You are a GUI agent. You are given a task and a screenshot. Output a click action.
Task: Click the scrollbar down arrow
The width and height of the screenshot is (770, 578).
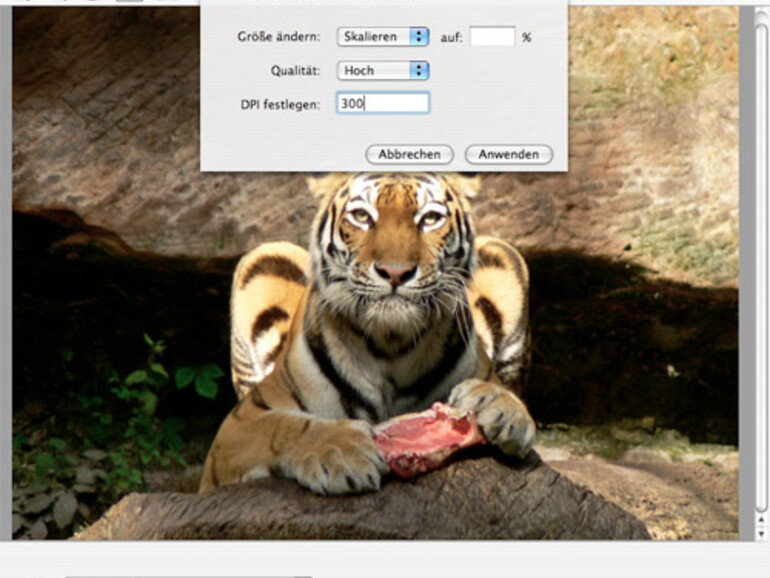(x=762, y=533)
